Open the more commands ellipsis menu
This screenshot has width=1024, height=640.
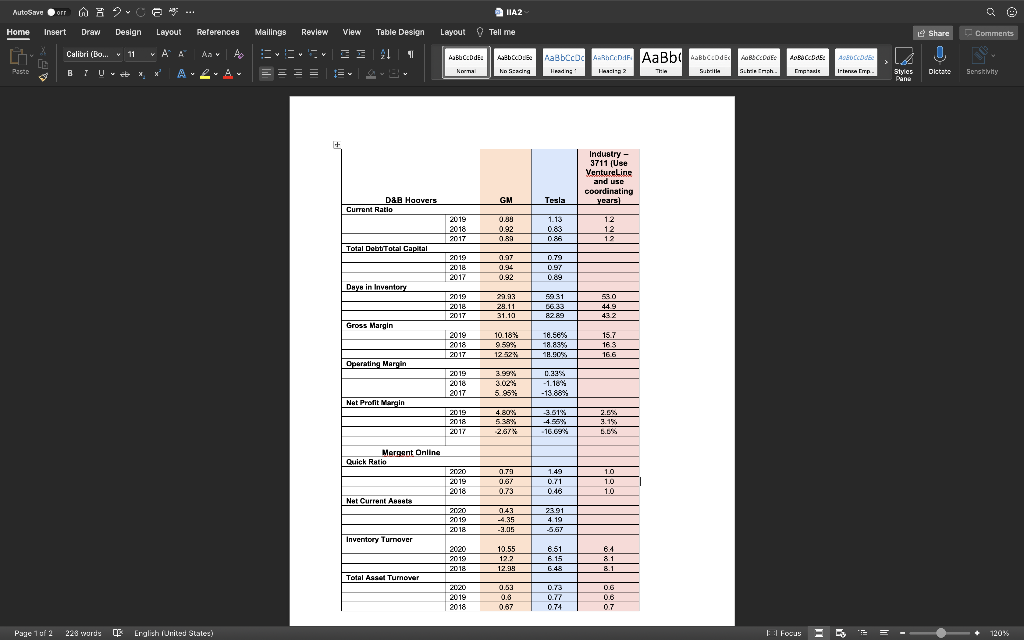[x=190, y=12]
